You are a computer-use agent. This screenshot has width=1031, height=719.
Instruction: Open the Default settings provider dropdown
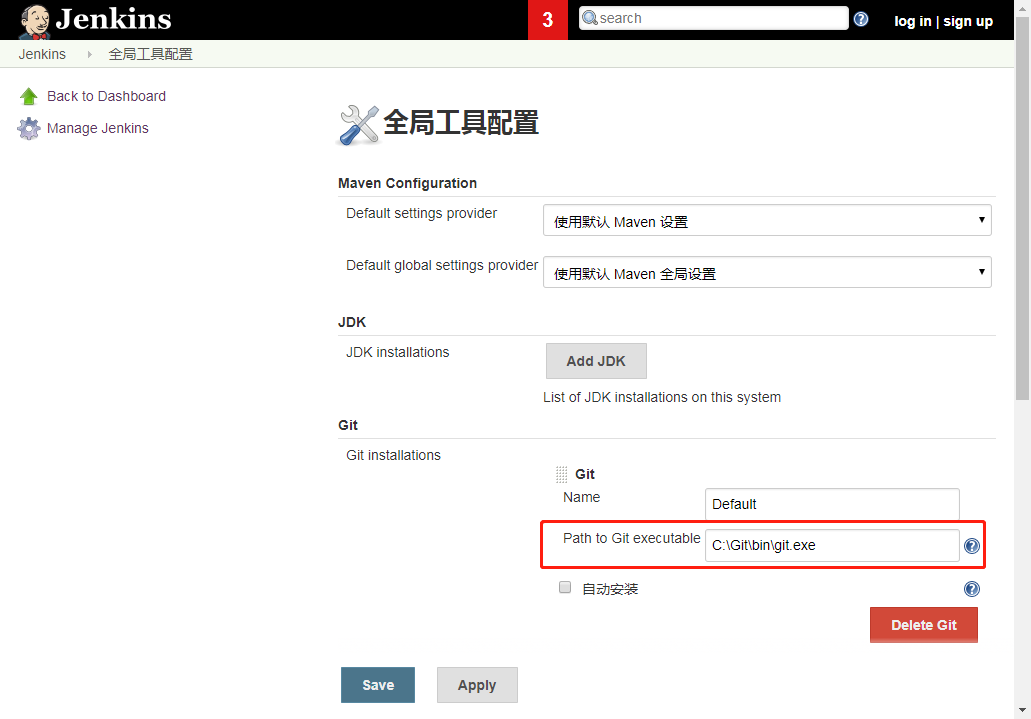(x=767, y=220)
